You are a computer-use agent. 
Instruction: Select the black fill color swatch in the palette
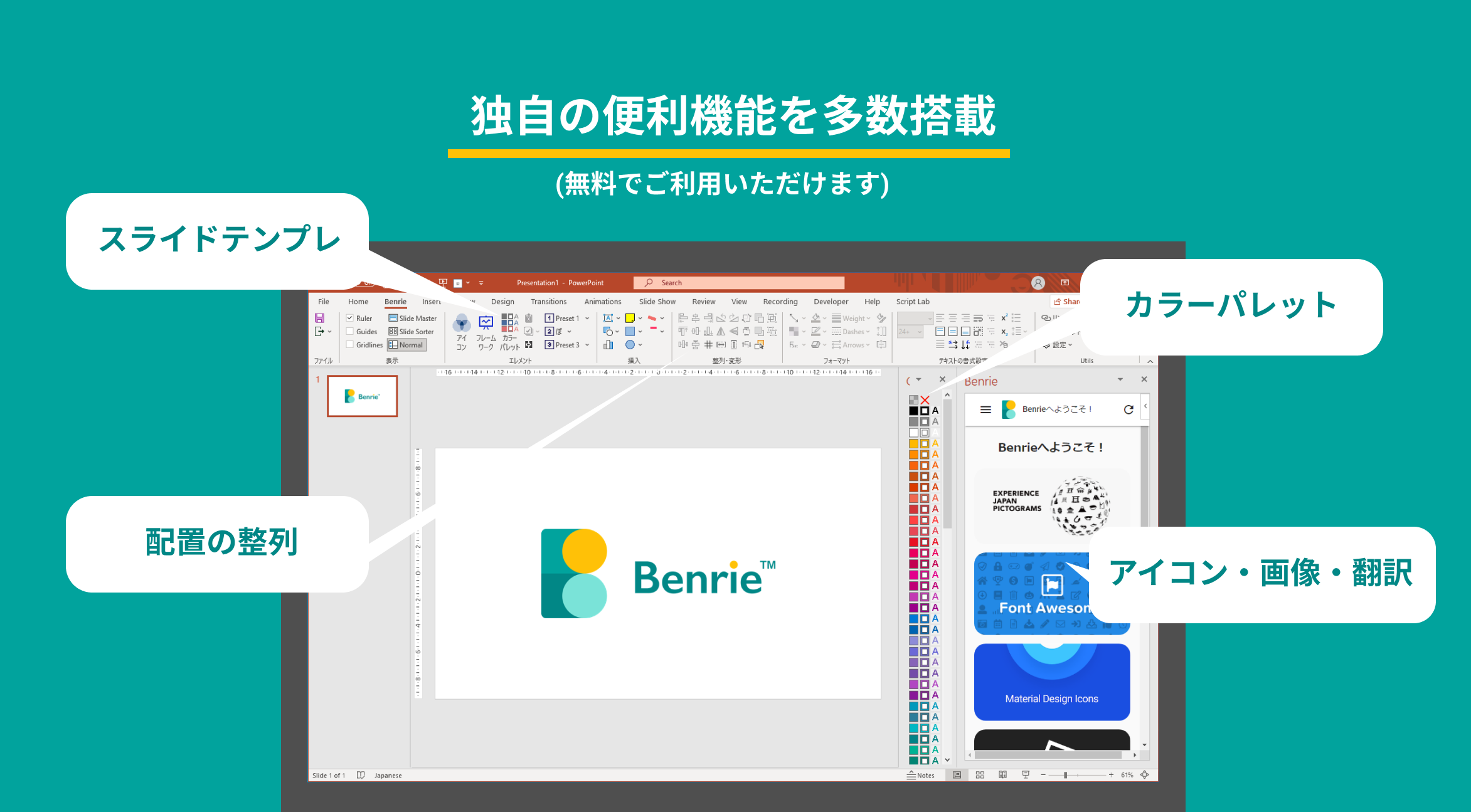[913, 411]
